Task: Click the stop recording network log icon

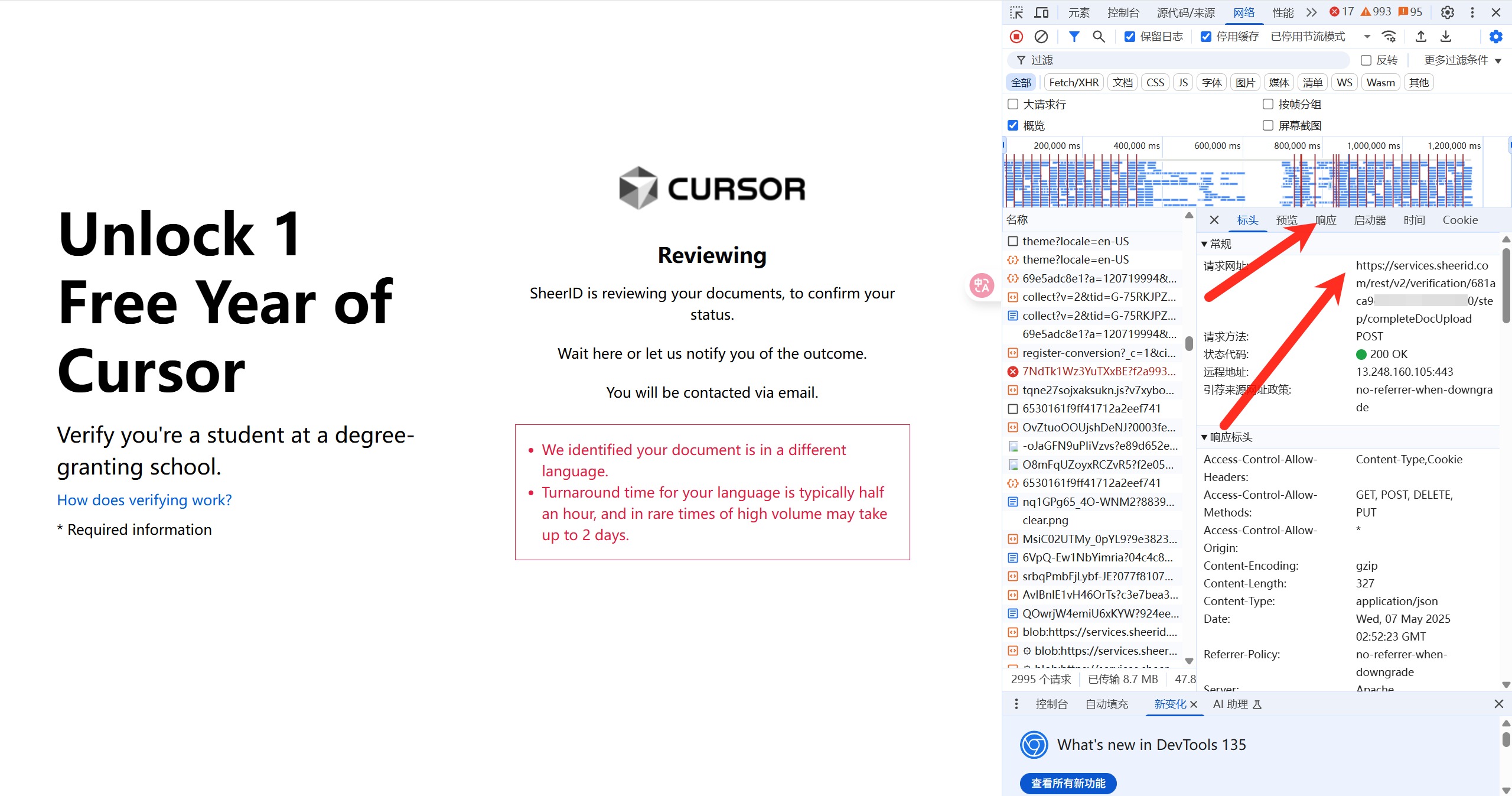Action: pos(1016,37)
